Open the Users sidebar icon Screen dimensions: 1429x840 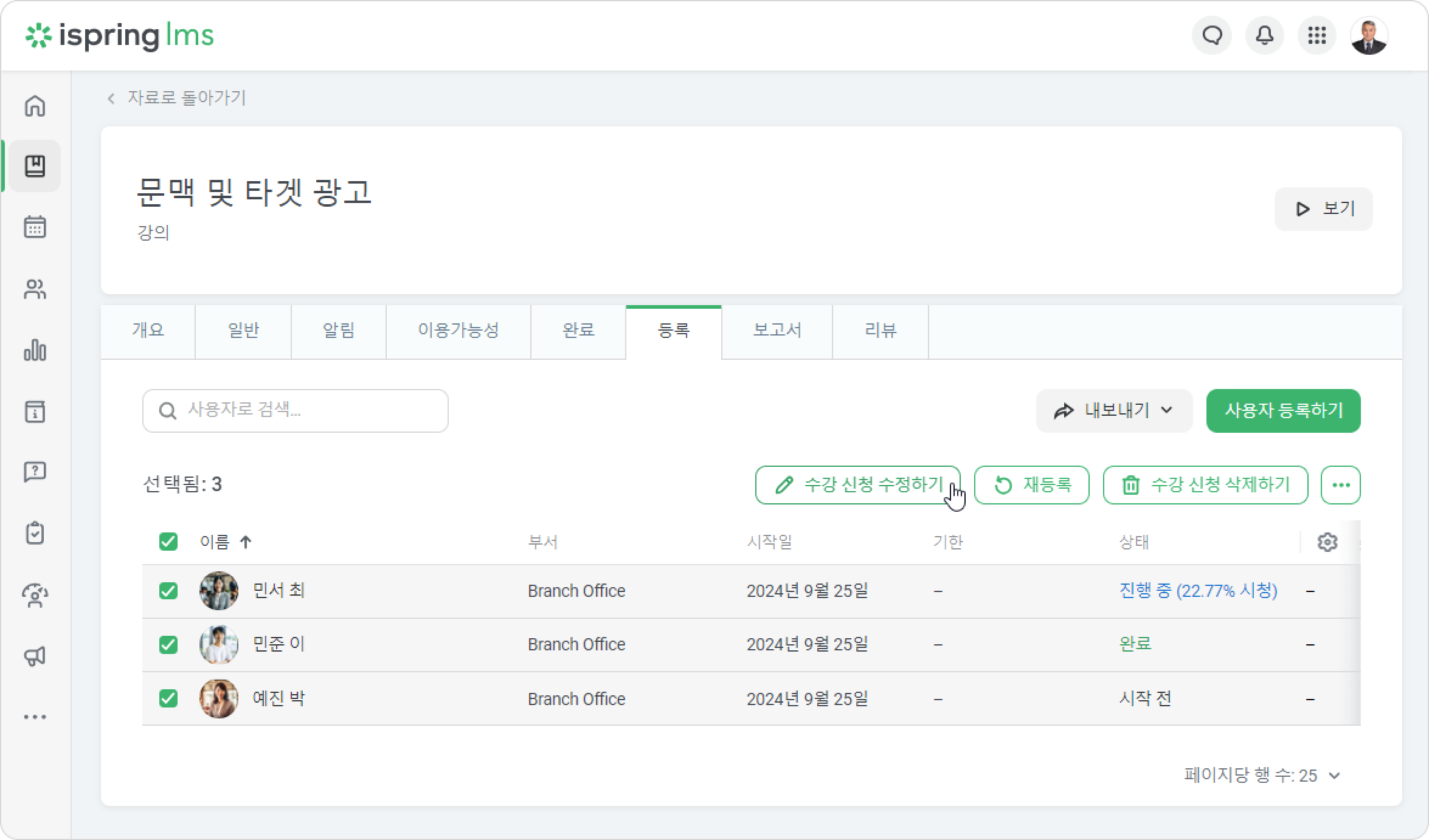35,289
